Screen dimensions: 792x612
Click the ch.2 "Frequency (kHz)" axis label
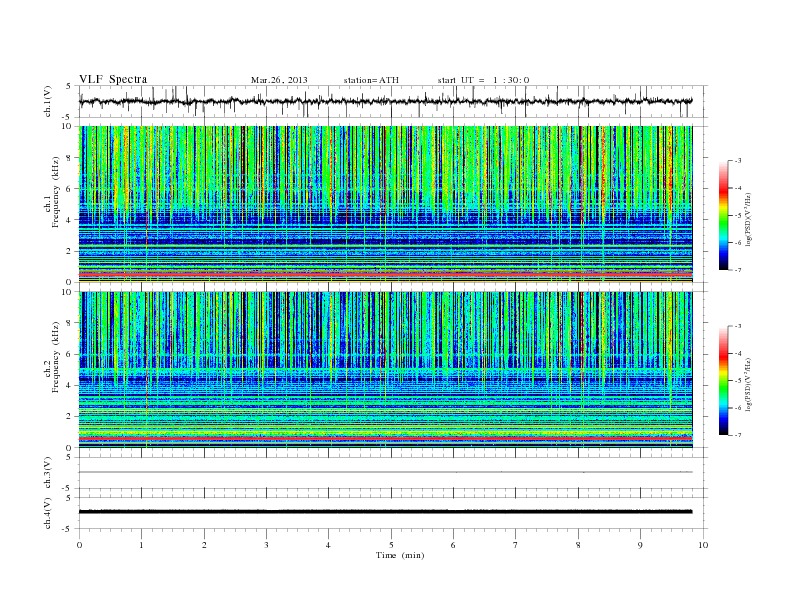56,356
